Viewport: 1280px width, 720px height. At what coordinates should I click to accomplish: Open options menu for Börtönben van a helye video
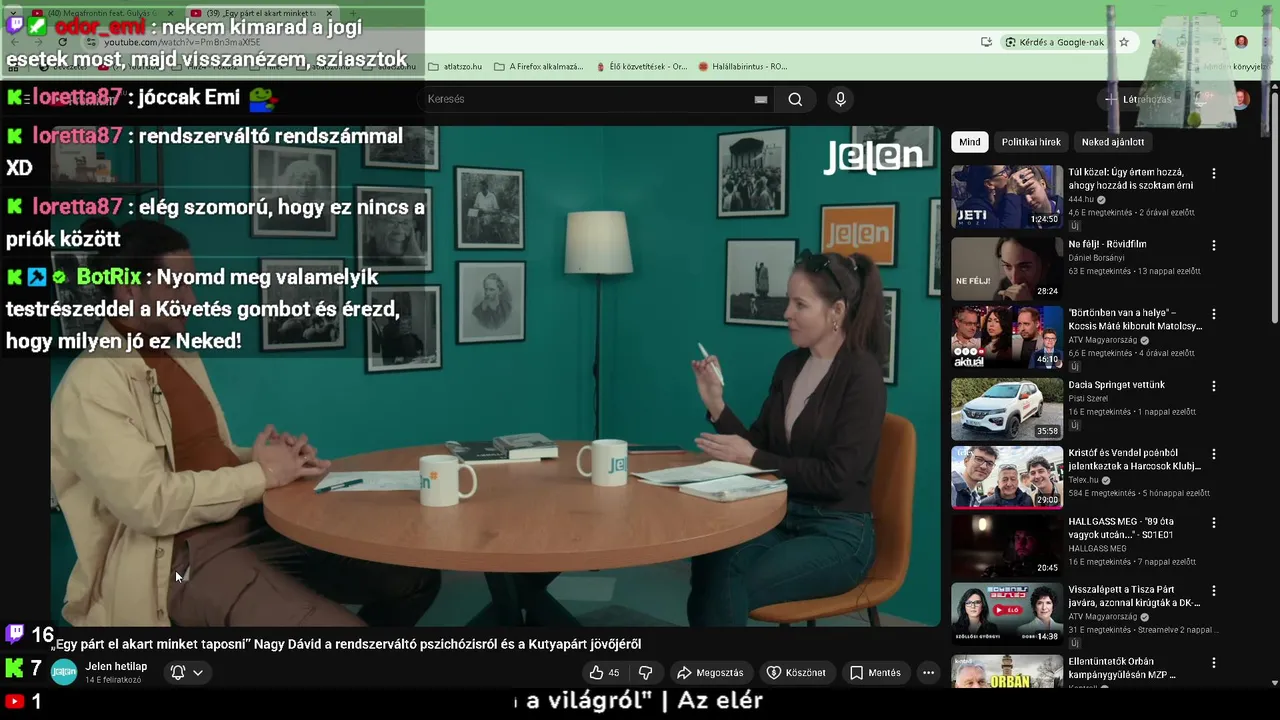pos(1214,314)
